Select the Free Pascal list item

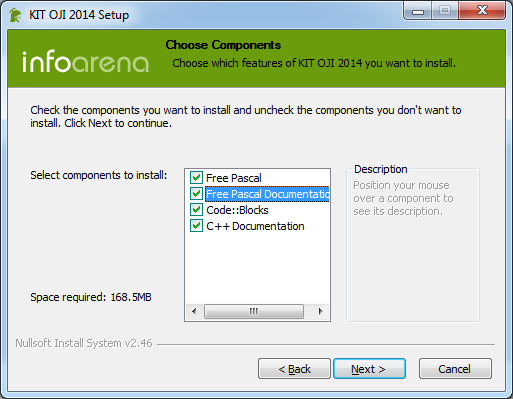234,178
